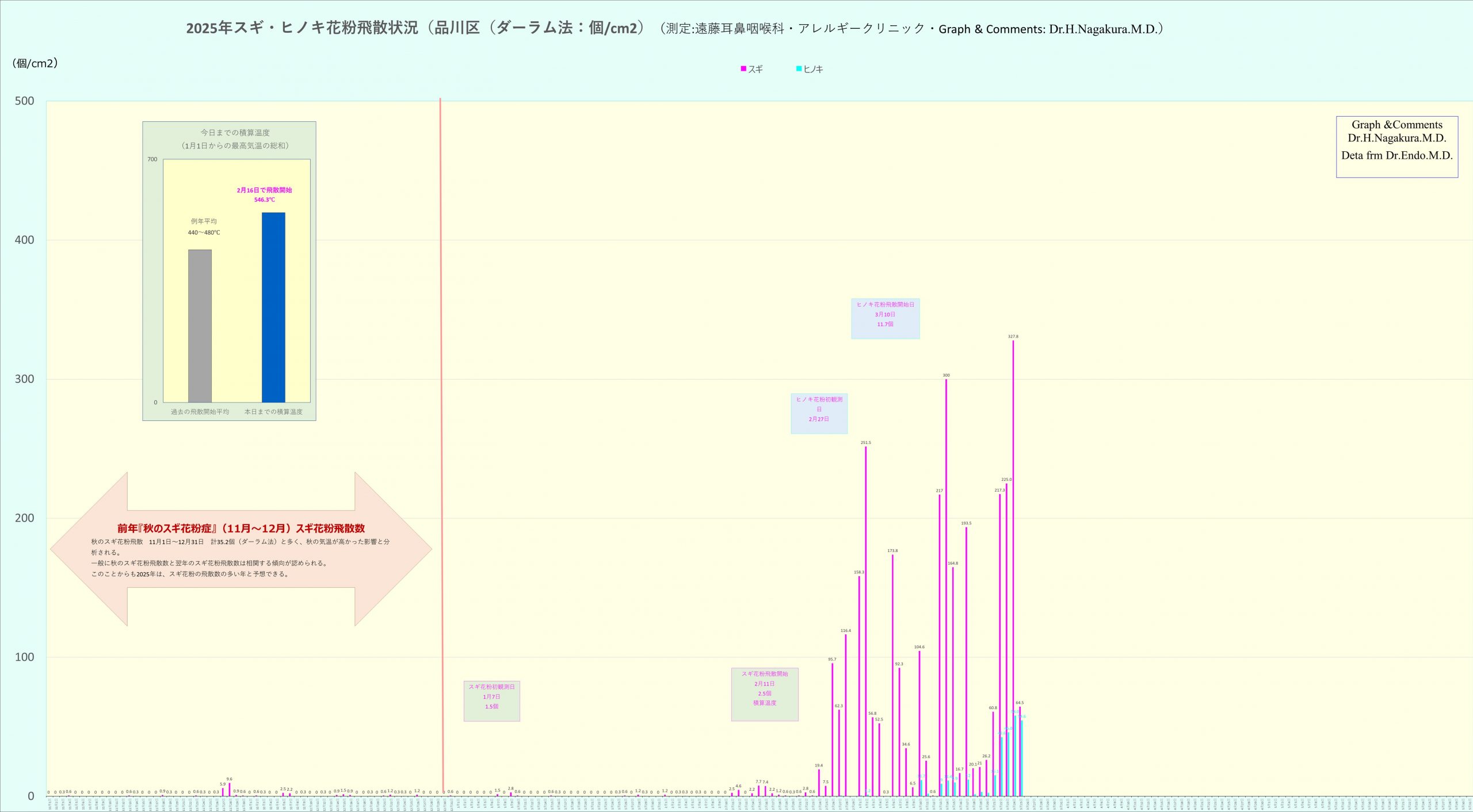Click the 173.8 data label
The image size is (1473, 812).
(x=892, y=551)
